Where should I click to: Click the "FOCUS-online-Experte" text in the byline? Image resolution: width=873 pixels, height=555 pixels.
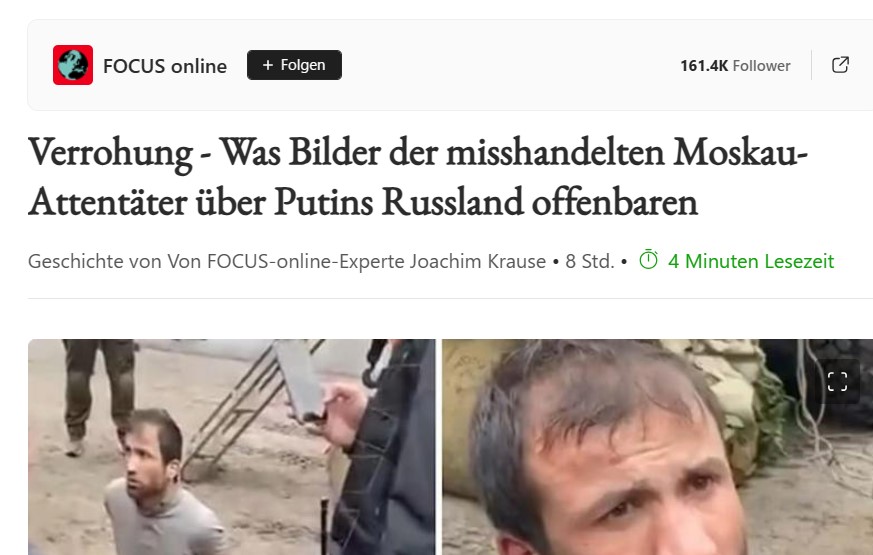[x=306, y=261]
